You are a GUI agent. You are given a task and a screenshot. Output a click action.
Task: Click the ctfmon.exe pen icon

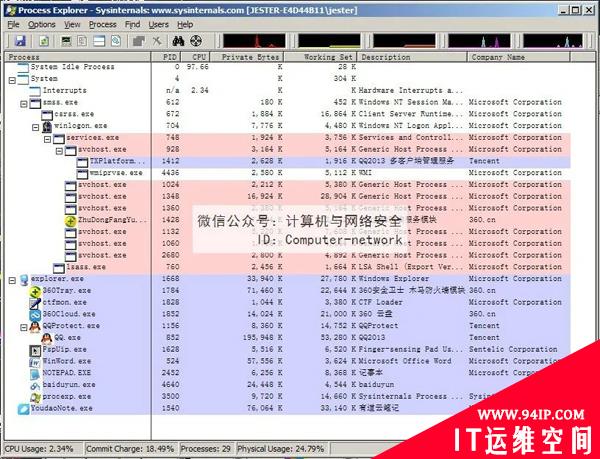coord(35,303)
